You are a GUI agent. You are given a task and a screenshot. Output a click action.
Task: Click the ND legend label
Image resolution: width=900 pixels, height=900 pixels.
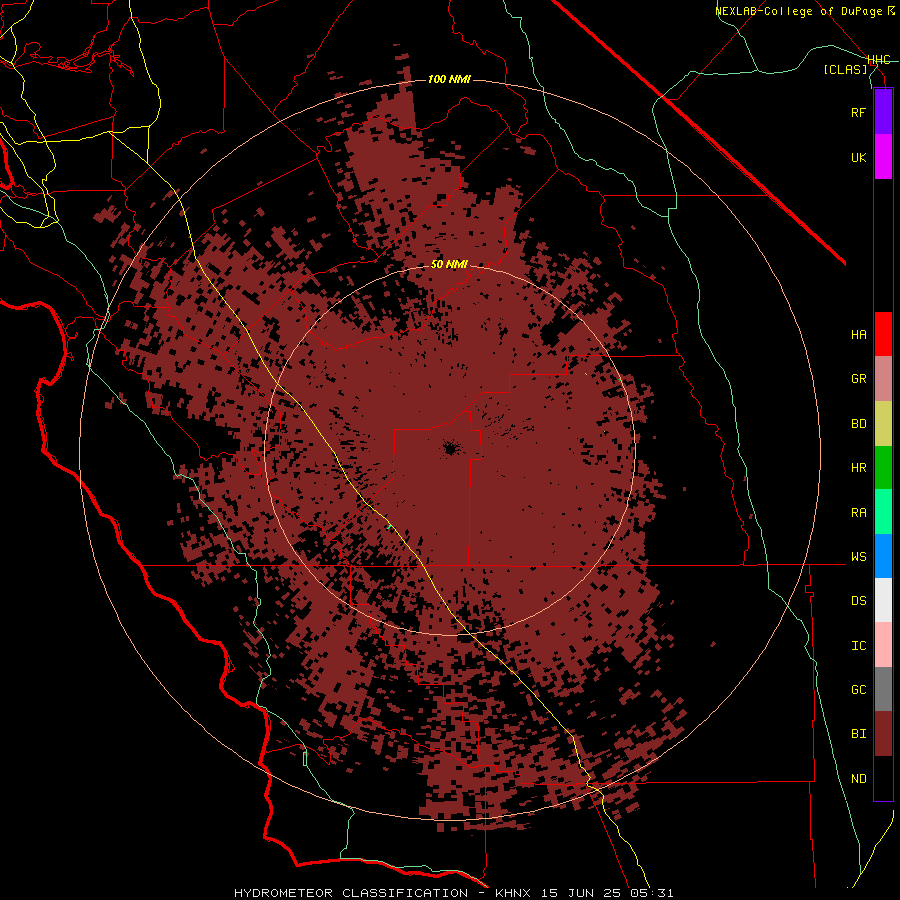[x=858, y=778]
